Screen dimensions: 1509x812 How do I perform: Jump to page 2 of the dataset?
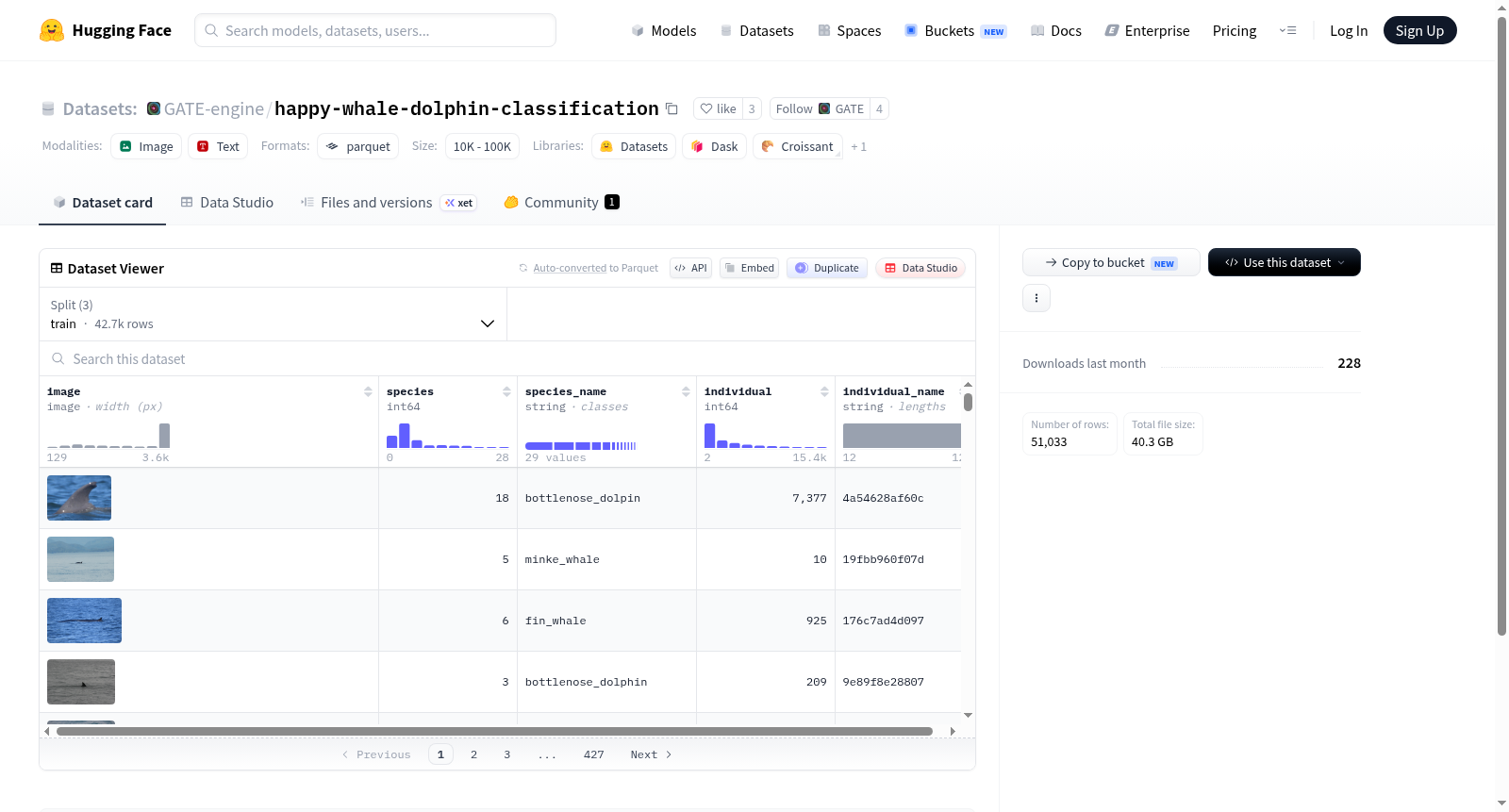pyautogui.click(x=473, y=754)
